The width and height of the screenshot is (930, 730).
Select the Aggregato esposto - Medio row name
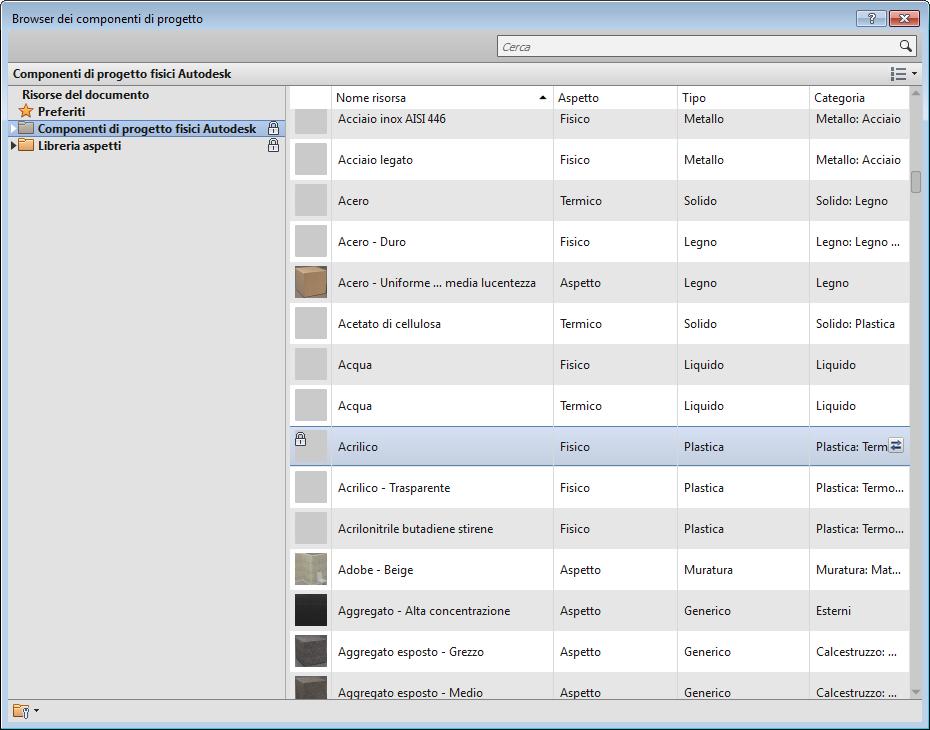(x=410, y=692)
